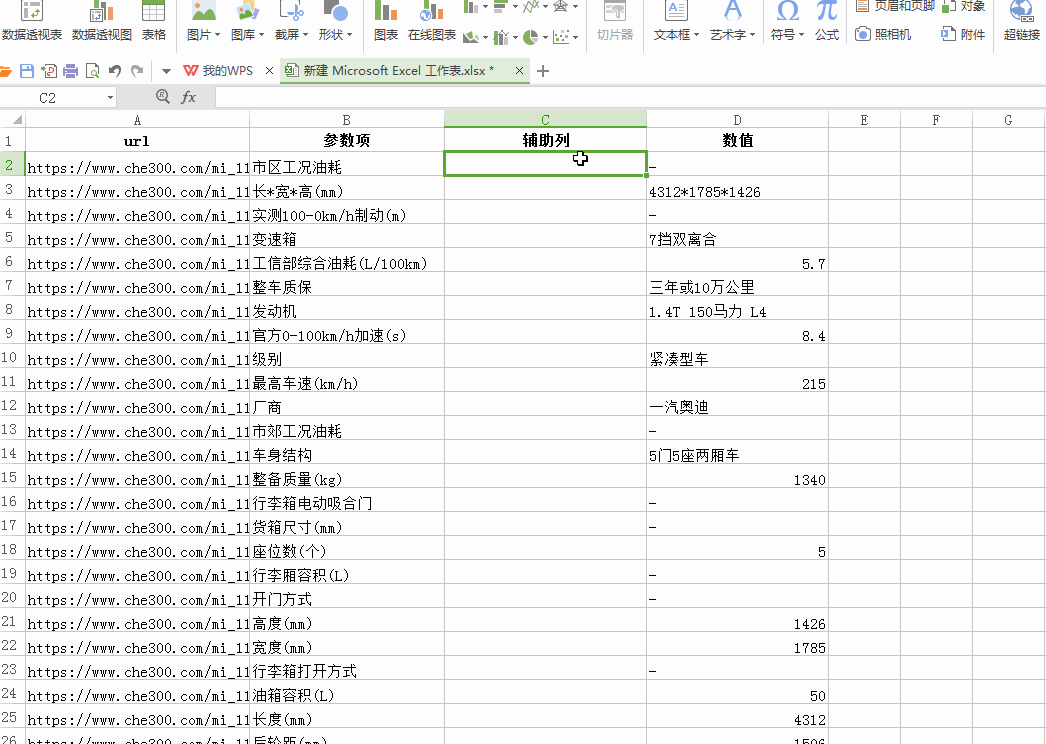This screenshot has width=1046, height=744.
Task: Select column A header
Action: point(137,120)
